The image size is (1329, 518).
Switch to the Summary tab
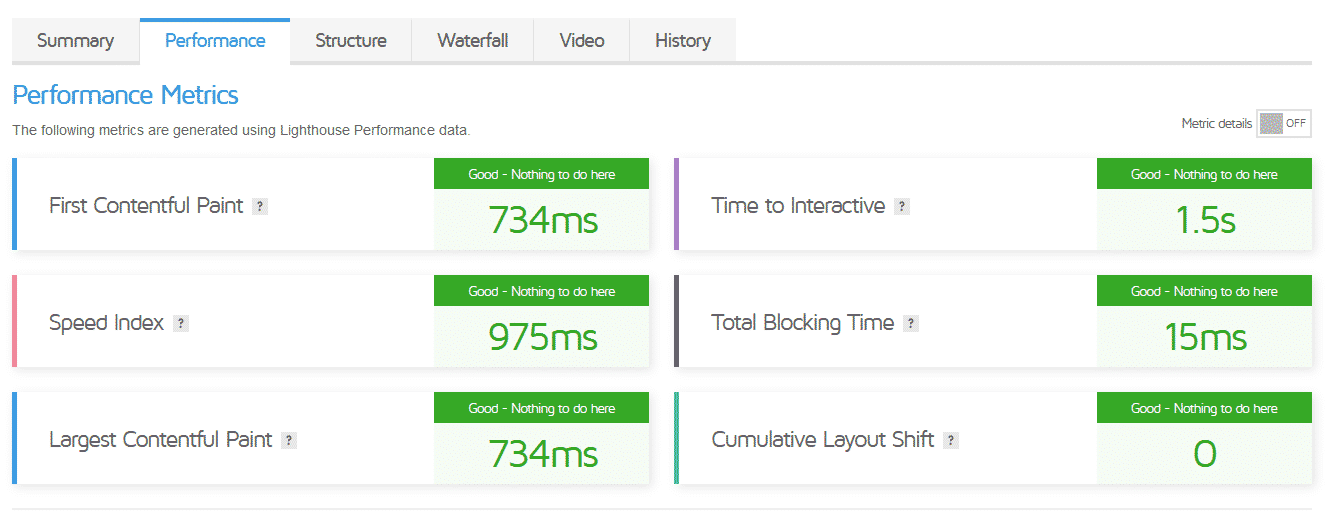(x=75, y=41)
